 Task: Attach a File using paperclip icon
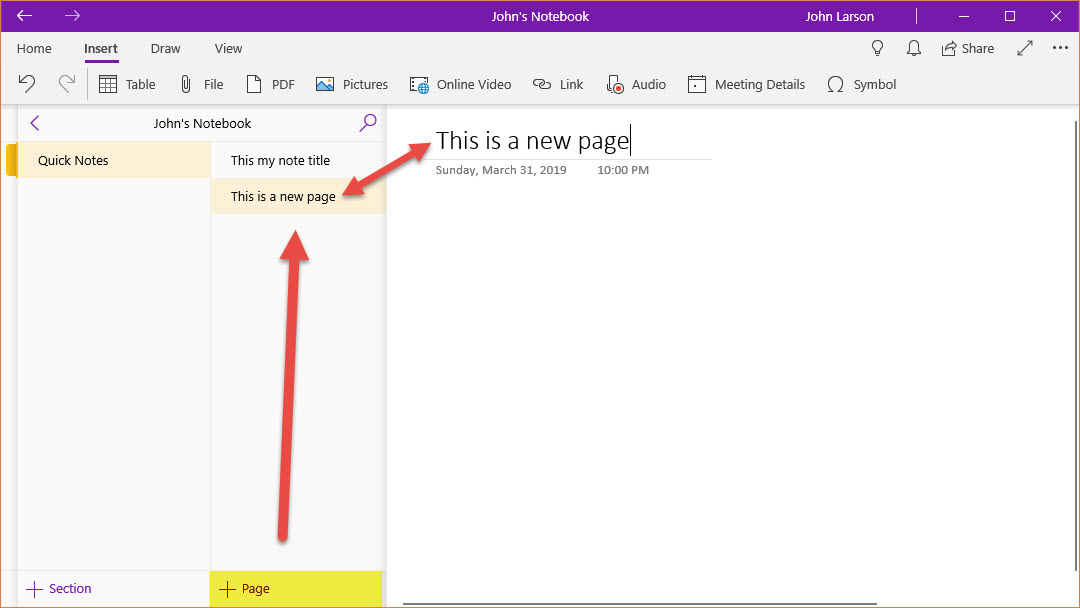(x=201, y=85)
